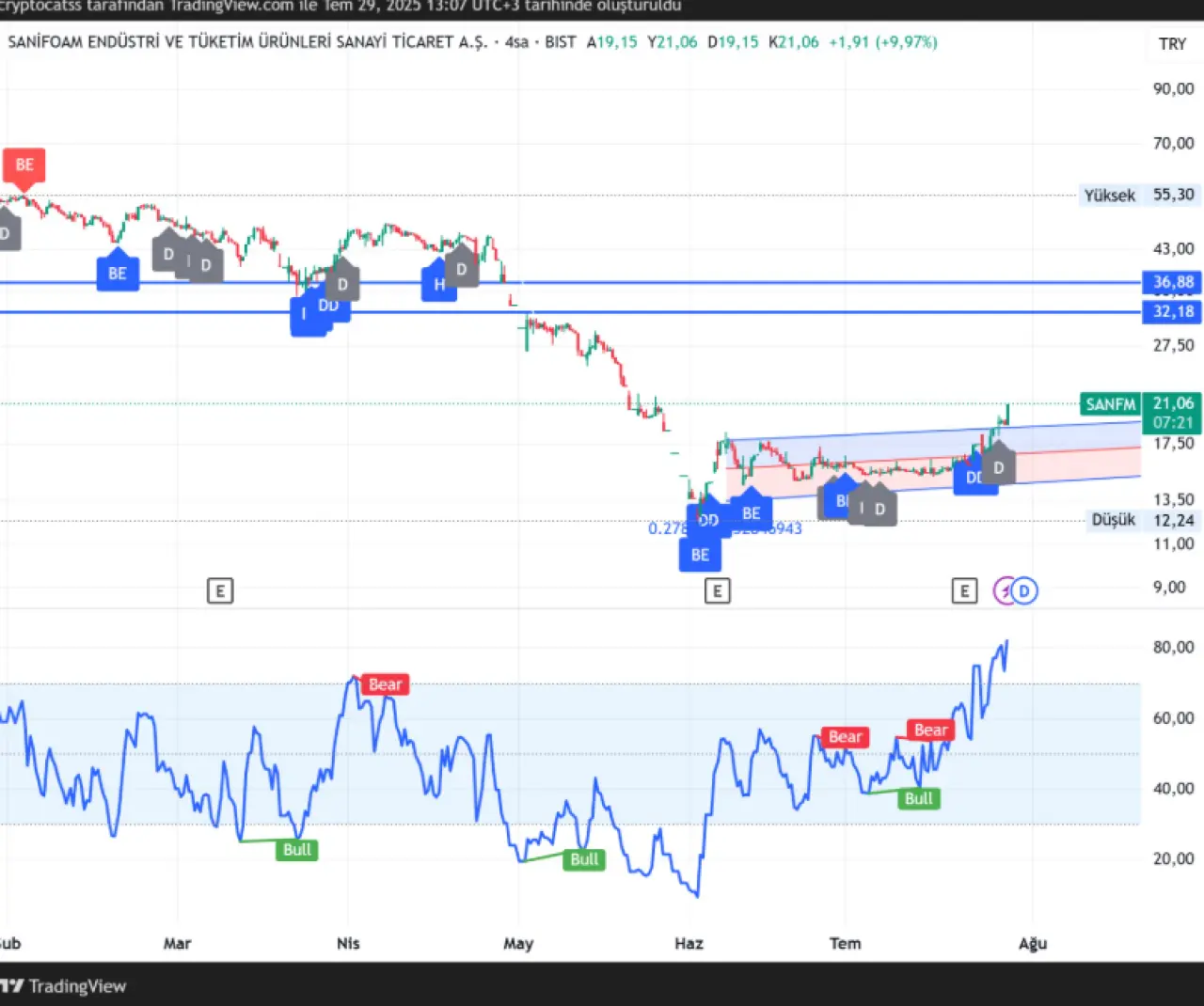Click the Bear label at the April RSI peak

click(x=385, y=684)
